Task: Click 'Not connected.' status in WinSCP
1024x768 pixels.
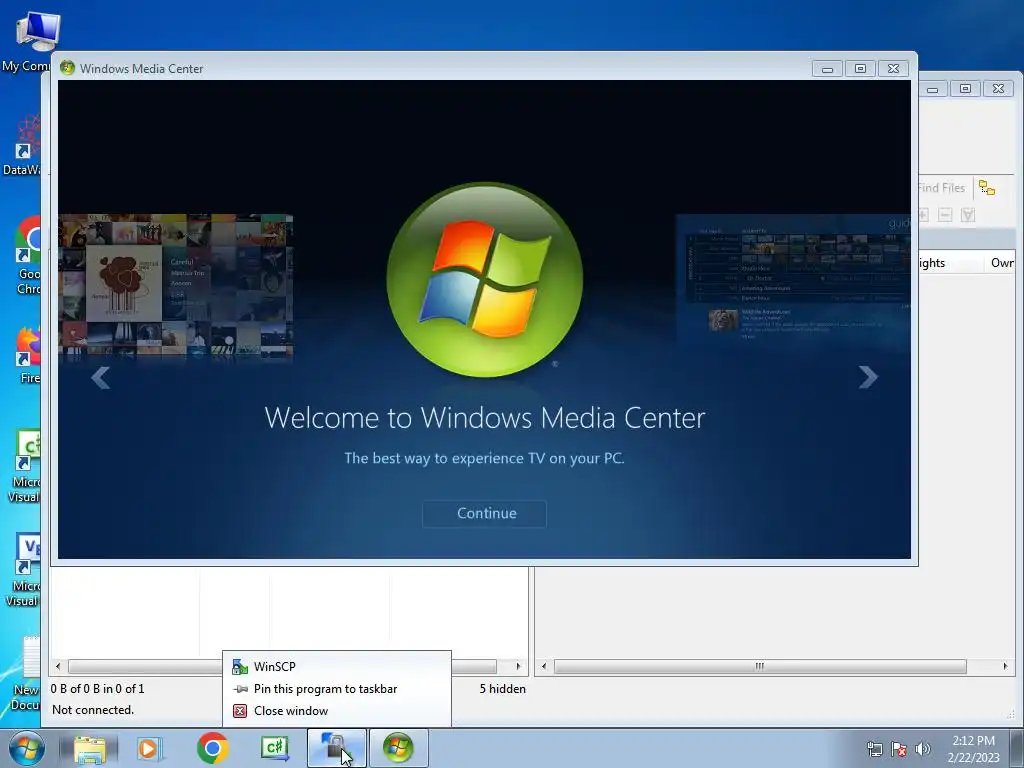Action: [93, 710]
